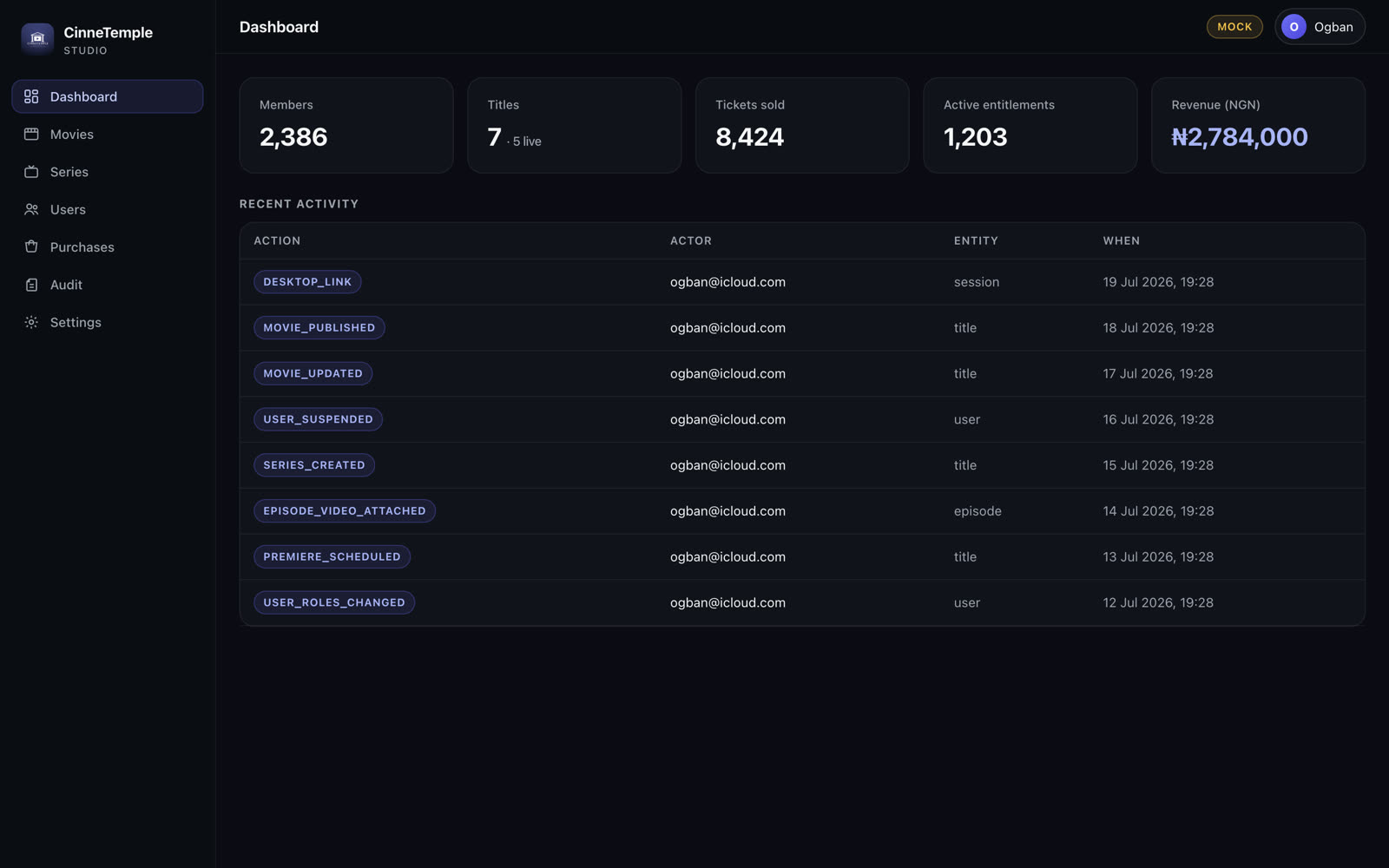This screenshot has width=1389, height=868.
Task: Click the Series TV icon
Action: click(x=31, y=172)
